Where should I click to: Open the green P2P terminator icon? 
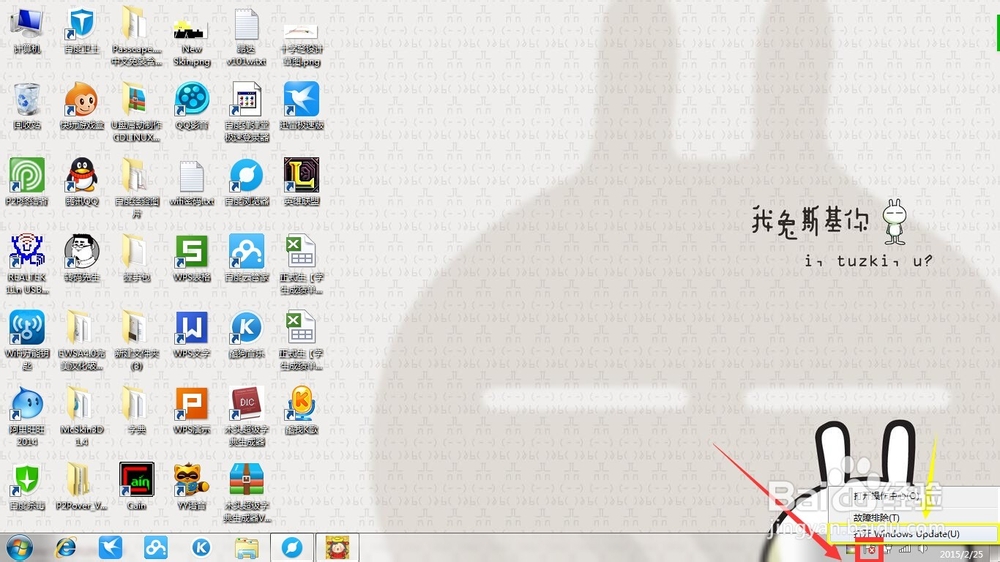tap(27, 182)
